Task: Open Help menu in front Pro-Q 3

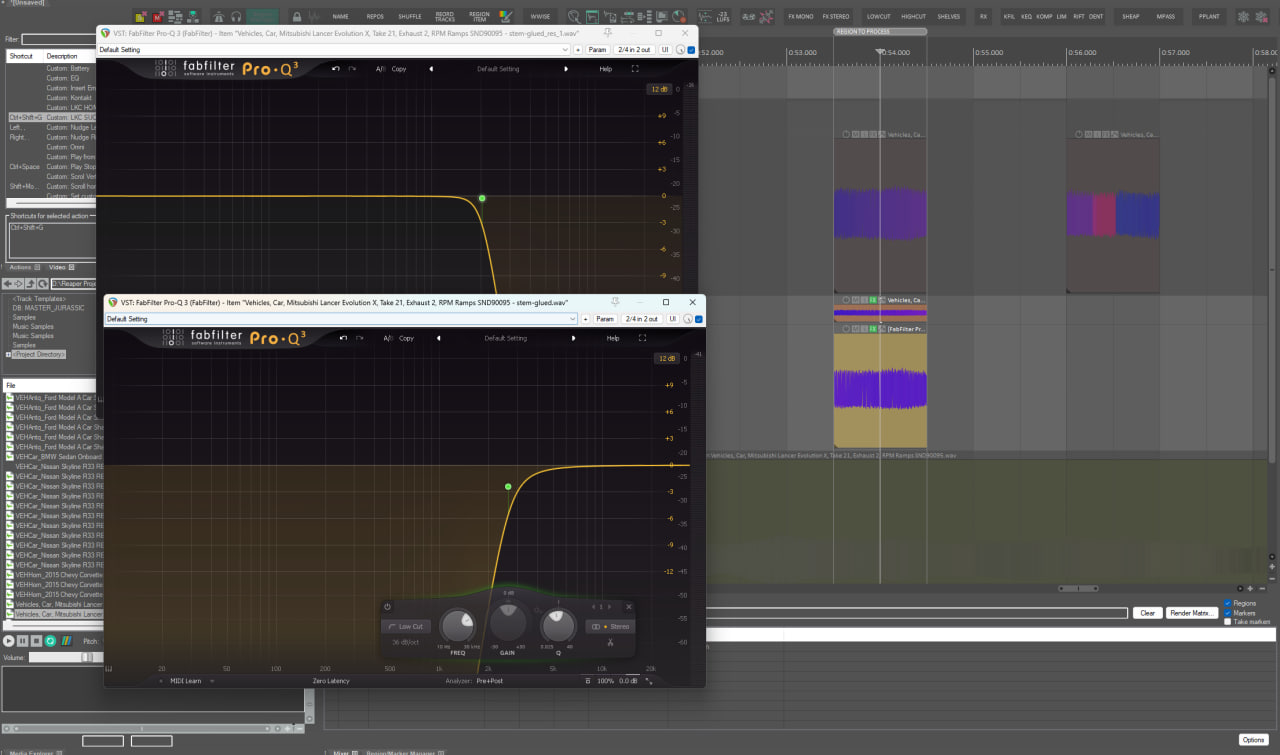Action: point(613,338)
